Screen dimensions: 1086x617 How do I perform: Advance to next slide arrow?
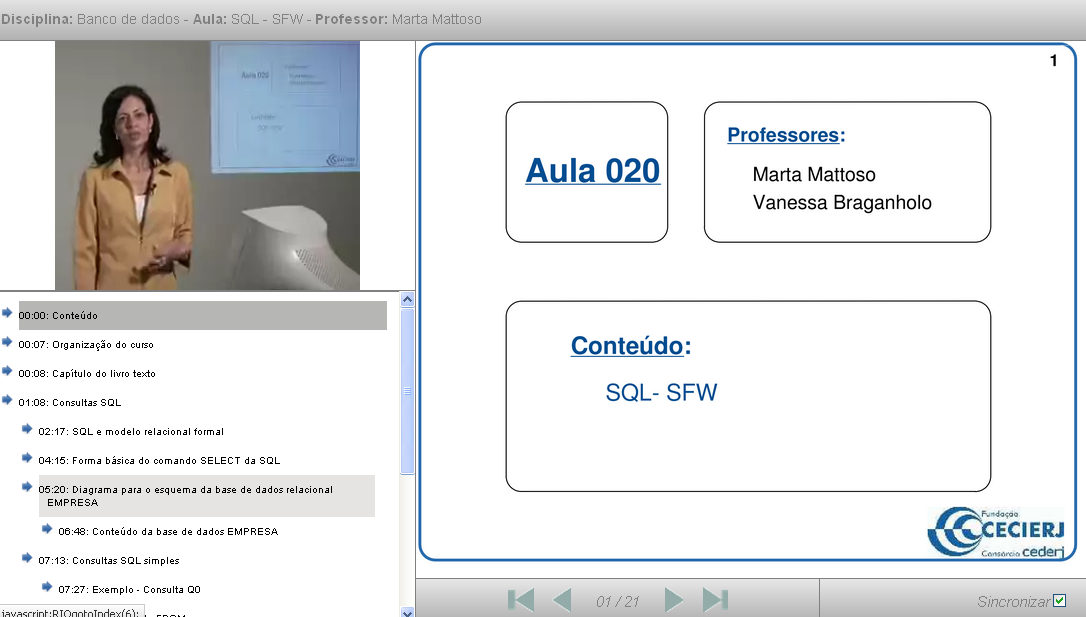(673, 600)
